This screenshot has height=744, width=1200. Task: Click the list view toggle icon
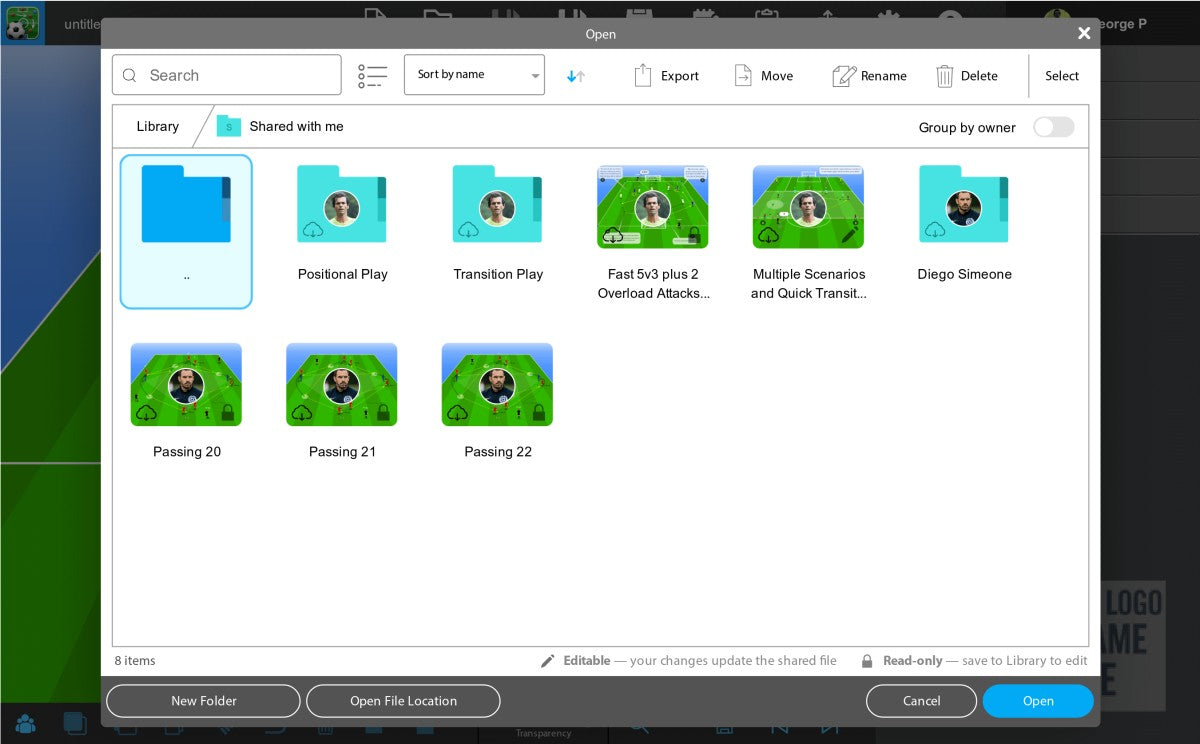[x=372, y=76]
